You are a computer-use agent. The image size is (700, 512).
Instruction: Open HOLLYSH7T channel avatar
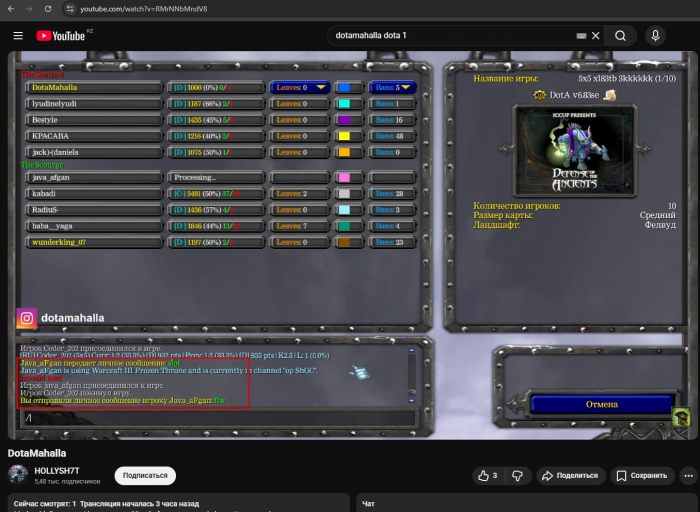pos(18,475)
